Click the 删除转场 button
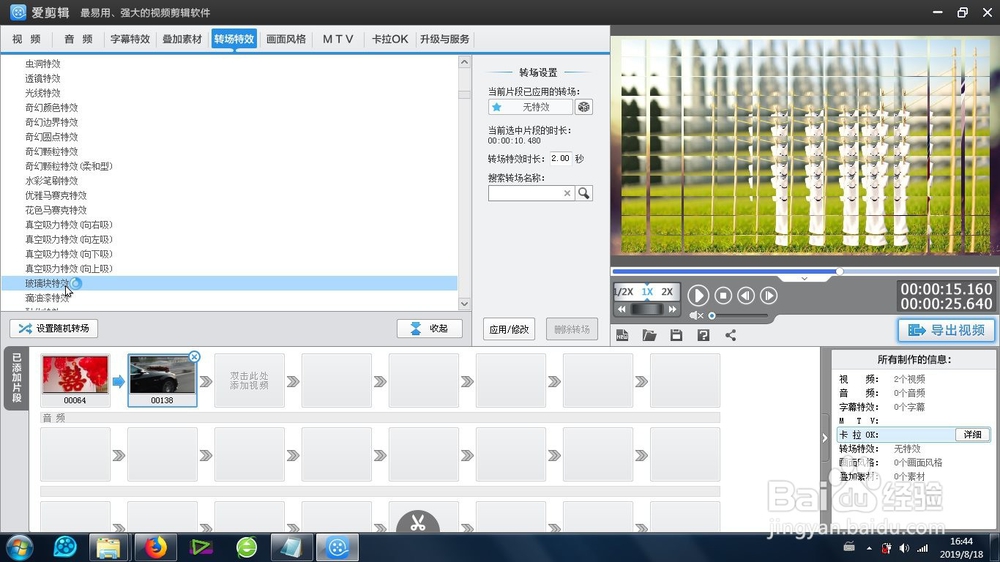Image resolution: width=1000 pixels, height=562 pixels. pos(572,329)
